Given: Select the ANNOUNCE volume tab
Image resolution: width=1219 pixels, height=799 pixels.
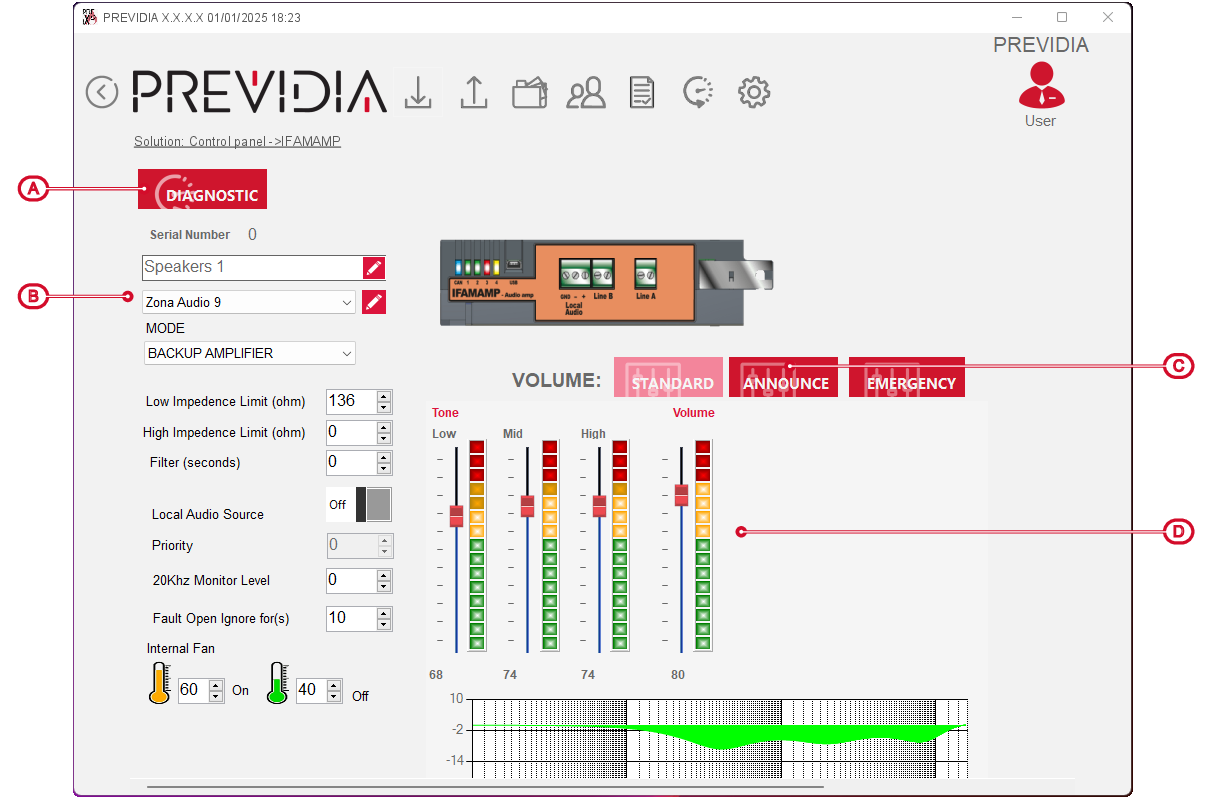Looking at the screenshot, I should click(784, 378).
